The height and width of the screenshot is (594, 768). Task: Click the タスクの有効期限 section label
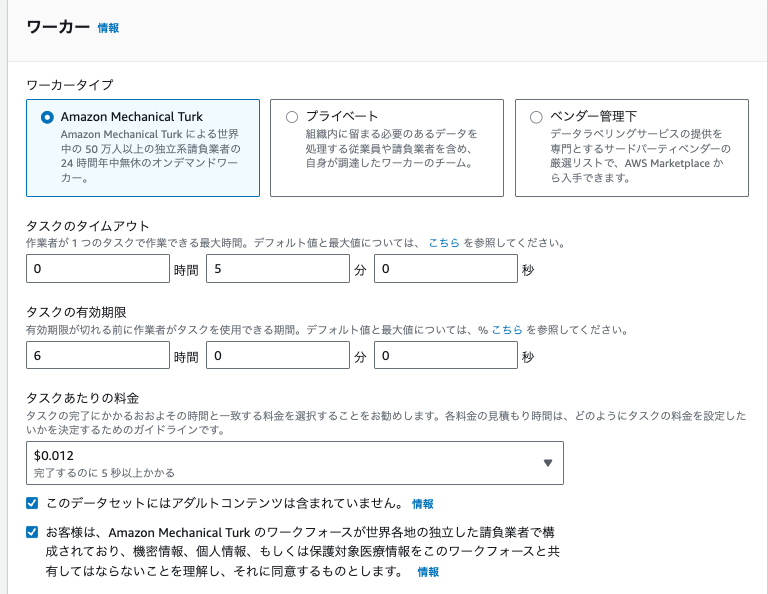(76, 312)
